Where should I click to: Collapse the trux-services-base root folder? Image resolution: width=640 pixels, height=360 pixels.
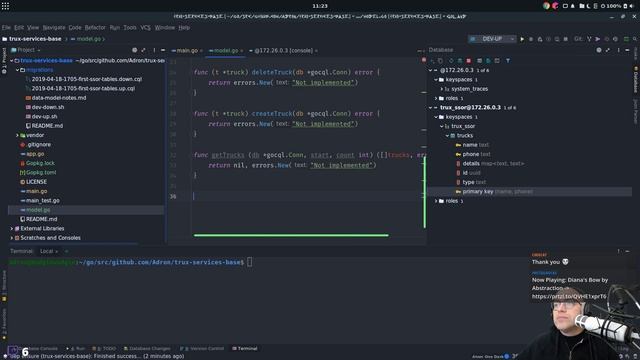[12, 60]
